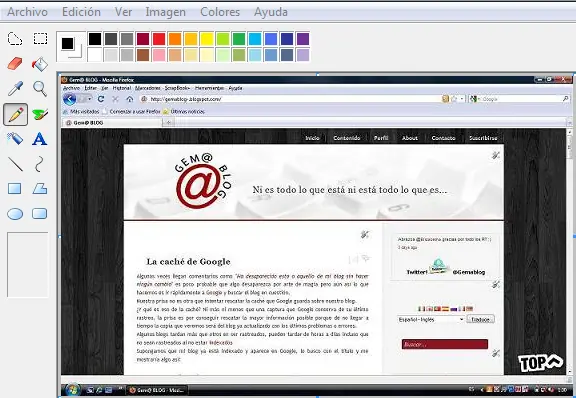Viewport: 576px width, 398px height.
Task: Choose the Brush tool
Action: (x=40, y=114)
